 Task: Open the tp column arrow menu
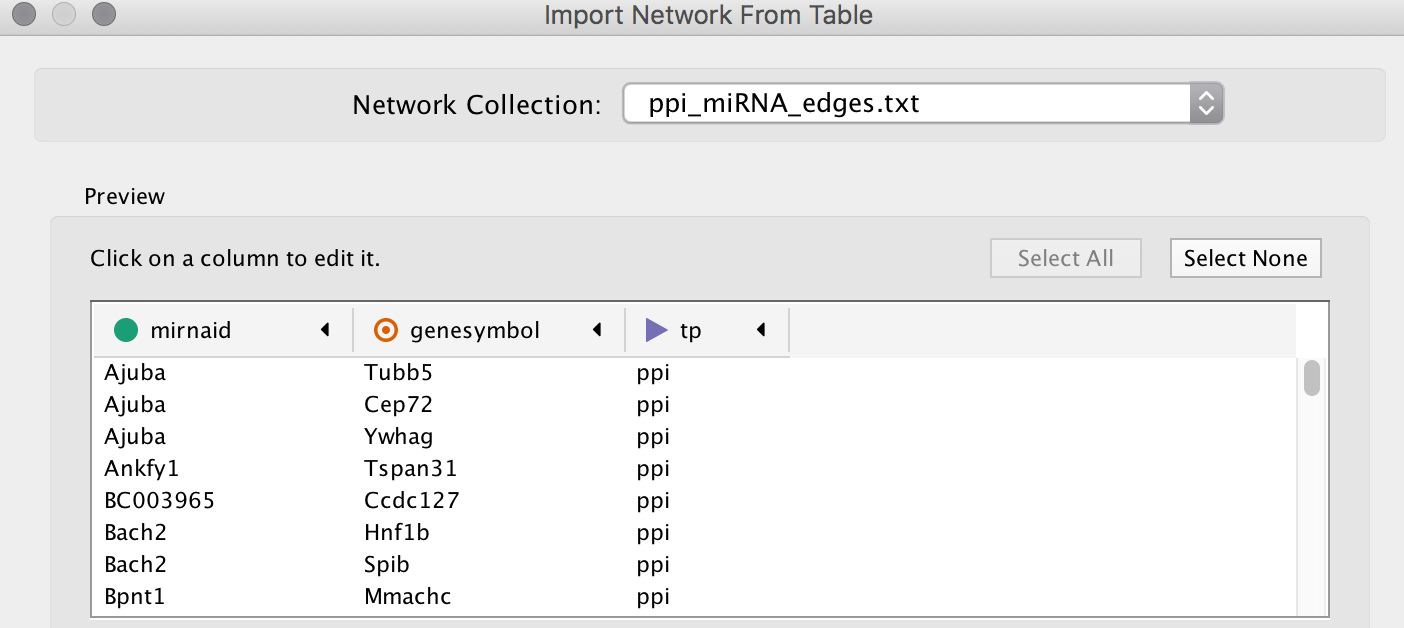pyautogui.click(x=761, y=330)
